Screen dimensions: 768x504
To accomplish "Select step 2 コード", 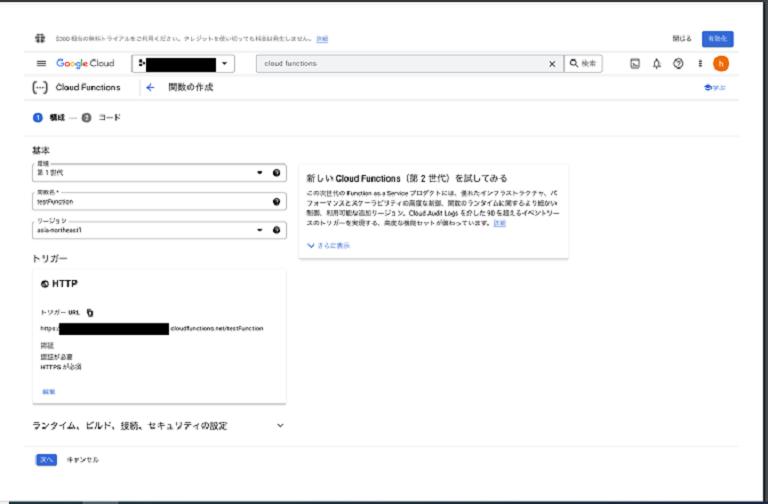I will pos(101,118).
